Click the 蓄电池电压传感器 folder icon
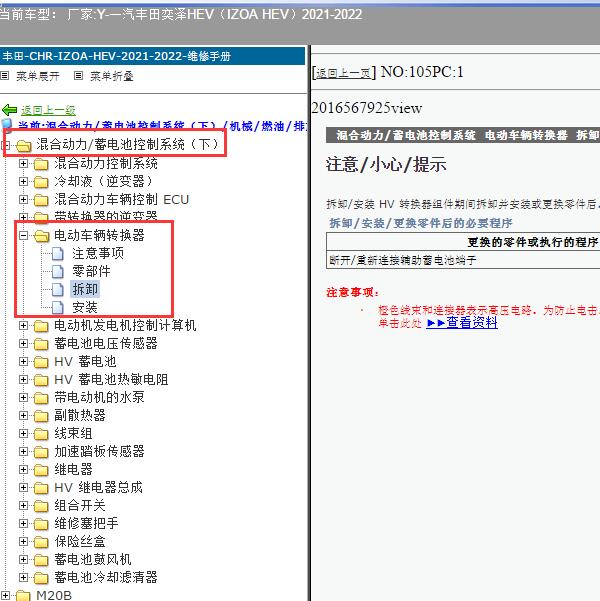This screenshot has width=600, height=601. click(41, 344)
